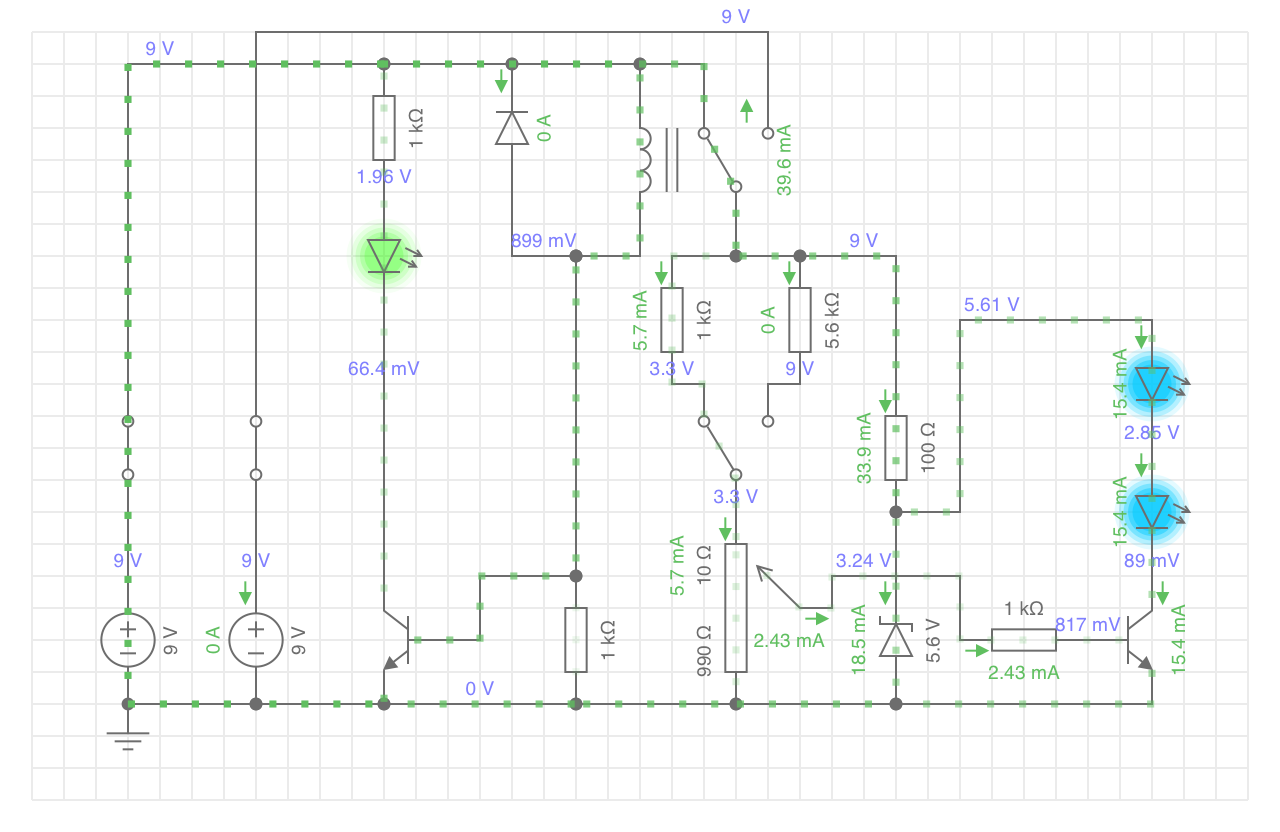Toggle the closed switch above leftmost source
This screenshot has width=1280, height=832.
[128, 448]
